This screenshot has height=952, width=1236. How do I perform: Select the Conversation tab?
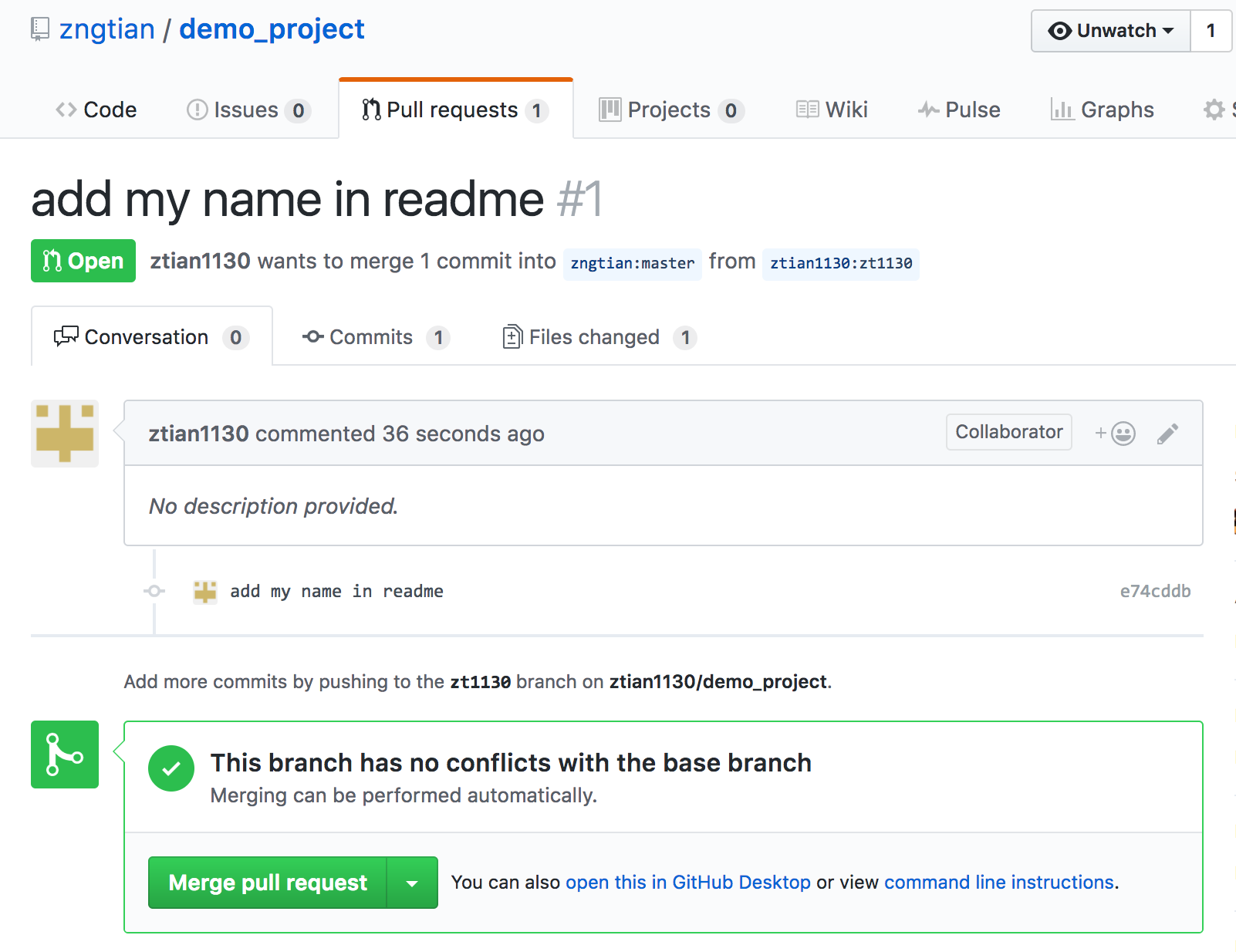pyautogui.click(x=152, y=337)
